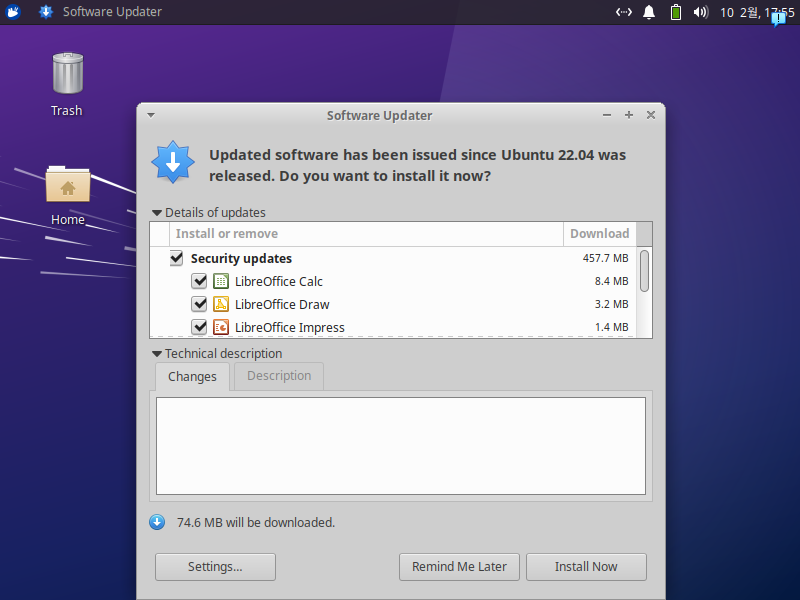Click the Security updates group label
Image resolution: width=800 pixels, height=600 pixels.
coord(241,259)
